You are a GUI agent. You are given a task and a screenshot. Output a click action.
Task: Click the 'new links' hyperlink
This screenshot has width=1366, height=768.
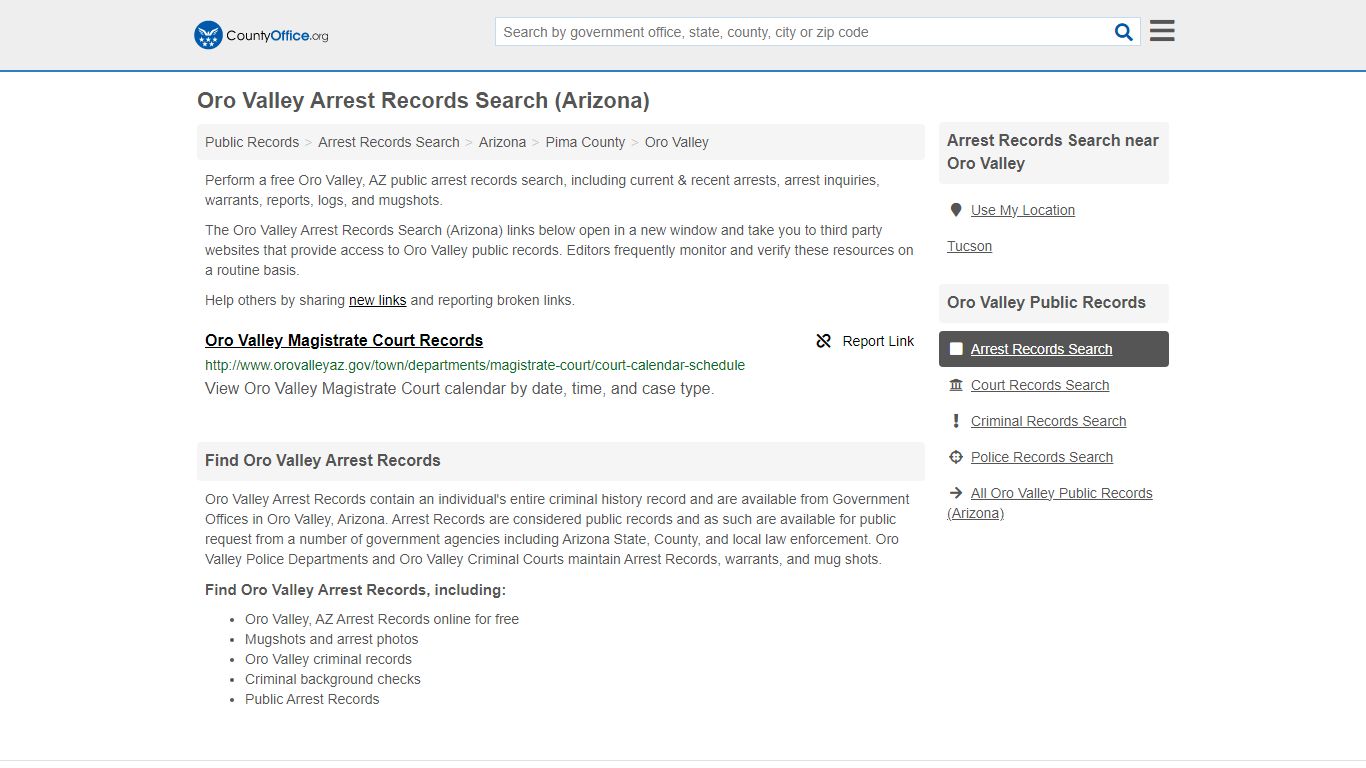[378, 300]
